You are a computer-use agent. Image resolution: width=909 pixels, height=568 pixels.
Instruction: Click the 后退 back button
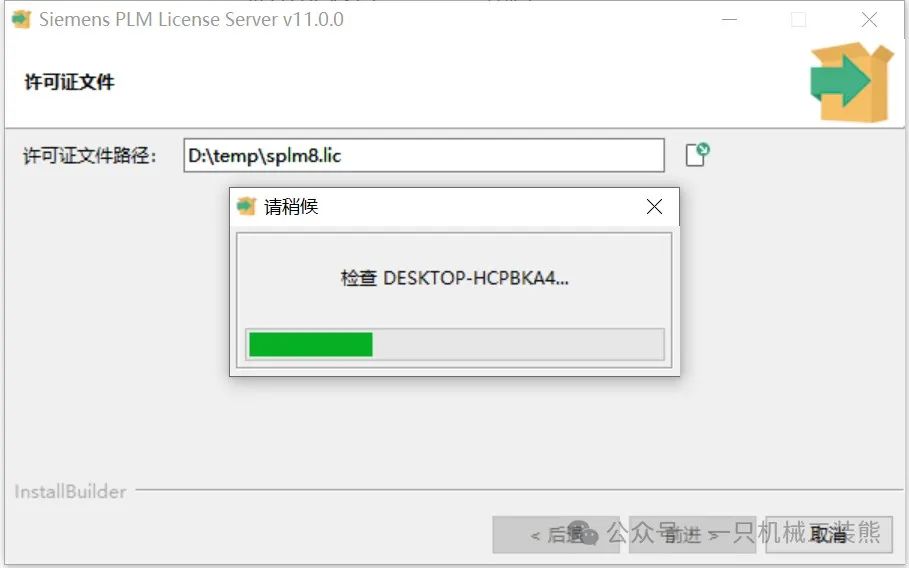pos(555,534)
